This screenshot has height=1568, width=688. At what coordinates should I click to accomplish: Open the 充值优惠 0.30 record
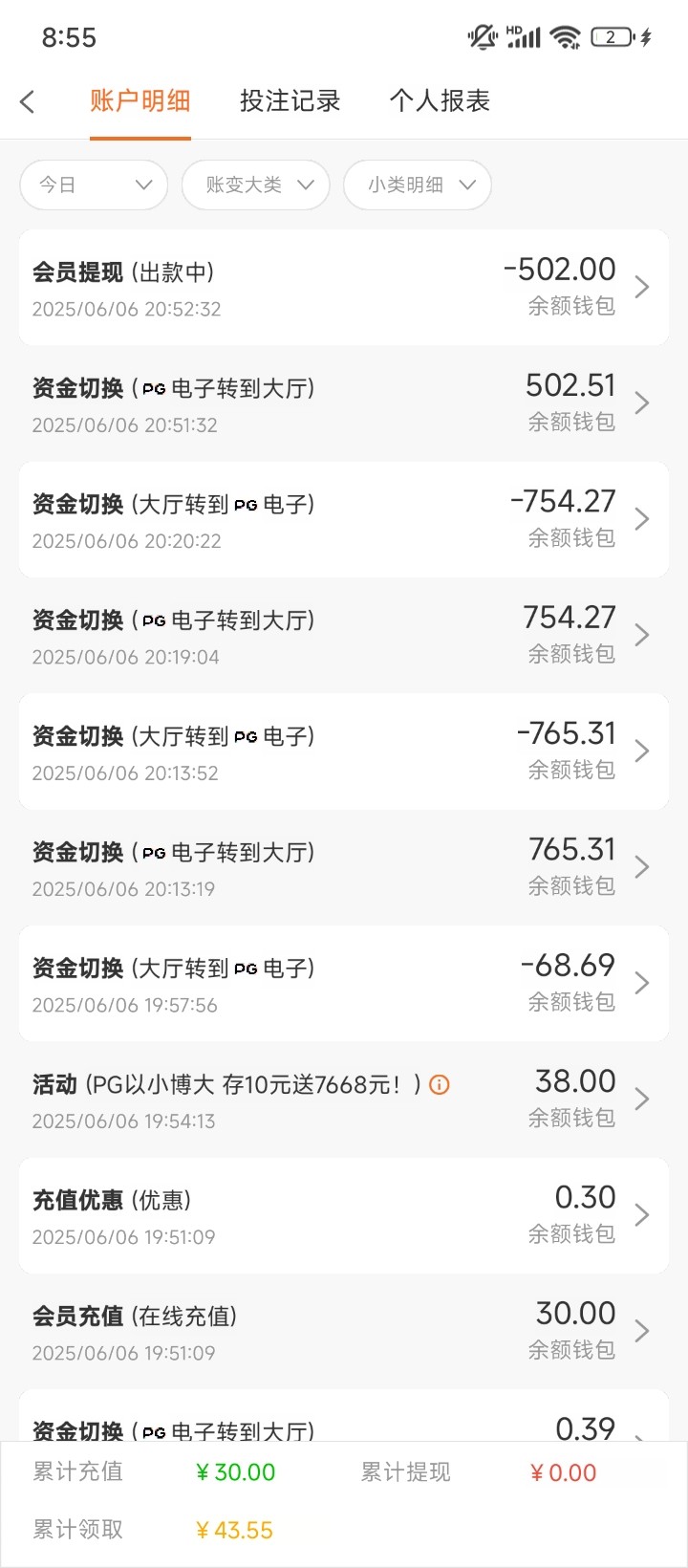tap(342, 1215)
